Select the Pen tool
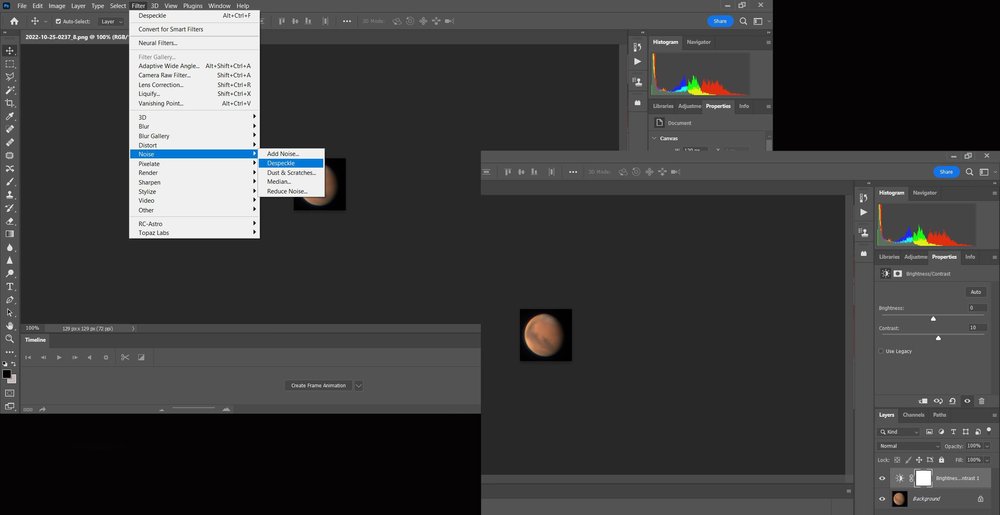The image size is (1000, 515). 10,300
